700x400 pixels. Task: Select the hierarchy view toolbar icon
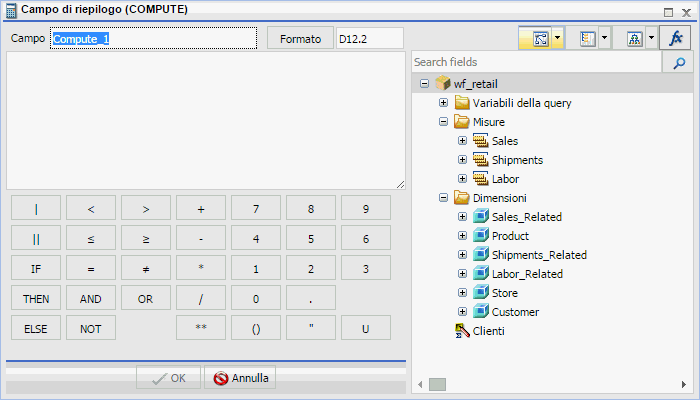coord(634,39)
